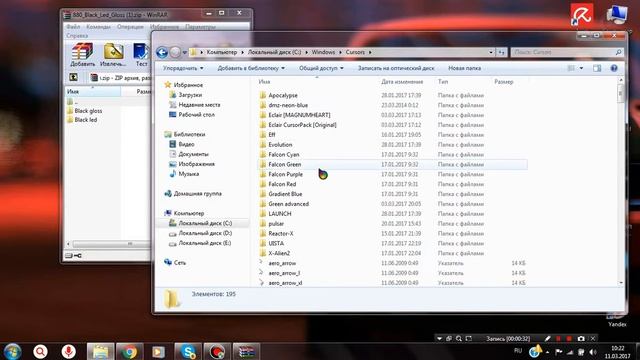Open the recorder bar dropdown arrow
Viewport: 640px width, 360px height.
(439, 338)
